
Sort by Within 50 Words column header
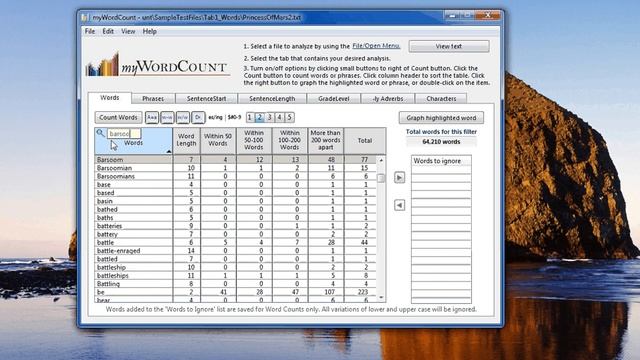[x=218, y=140]
